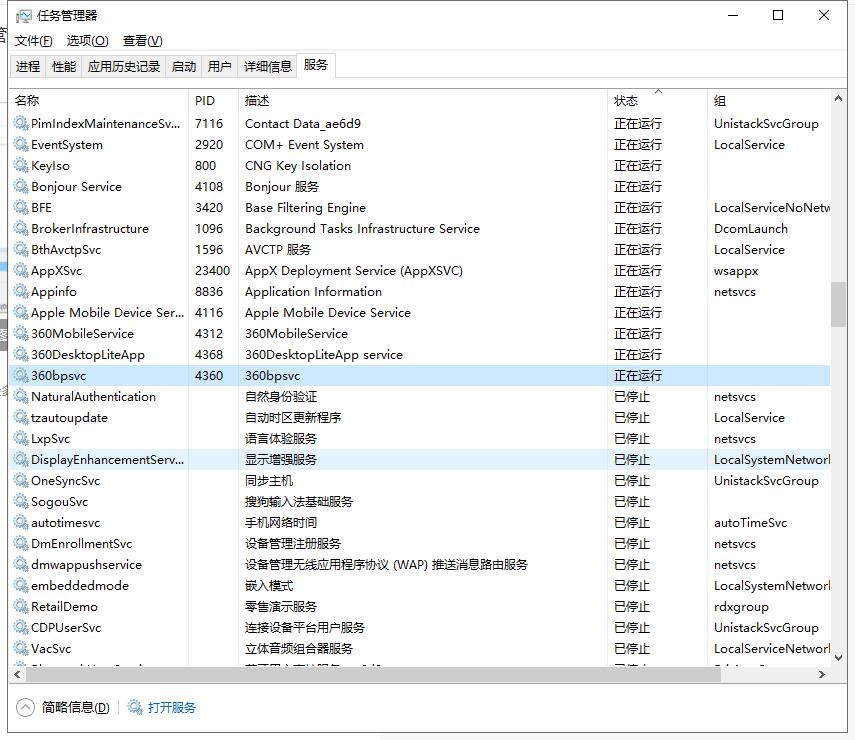Screen dimensions: 855x740
Task: Click the gear icon beside Bonjour Service
Action: 20,187
